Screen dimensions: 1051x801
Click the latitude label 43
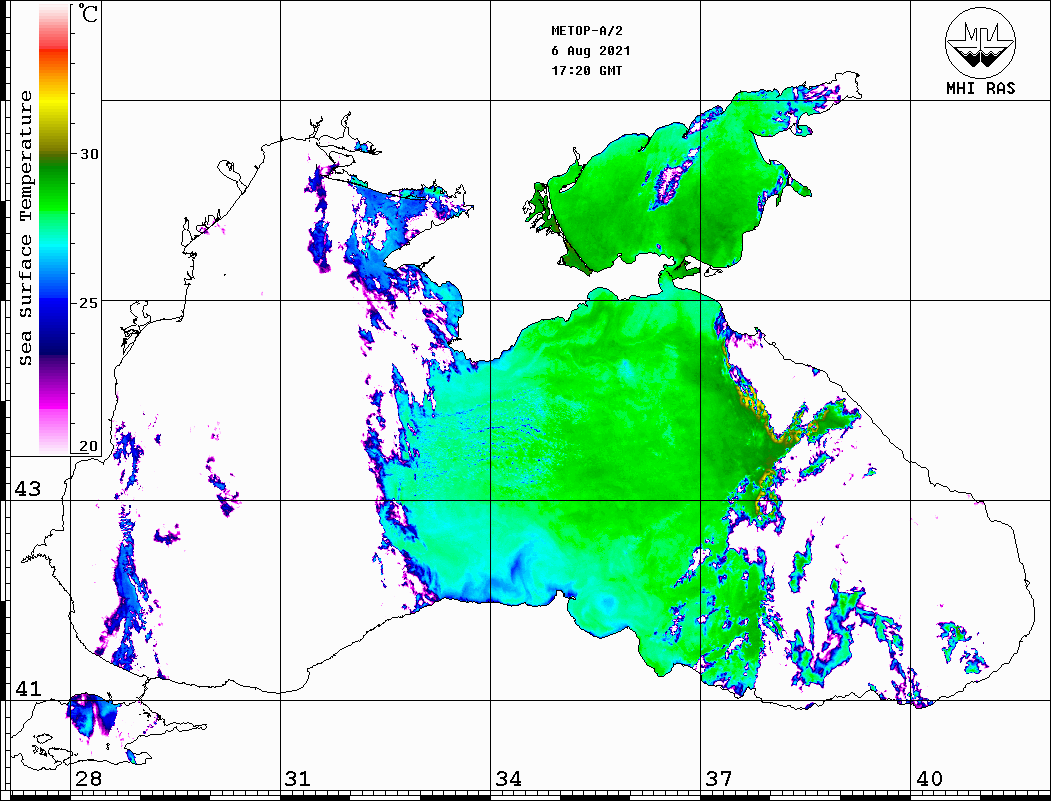[27, 489]
